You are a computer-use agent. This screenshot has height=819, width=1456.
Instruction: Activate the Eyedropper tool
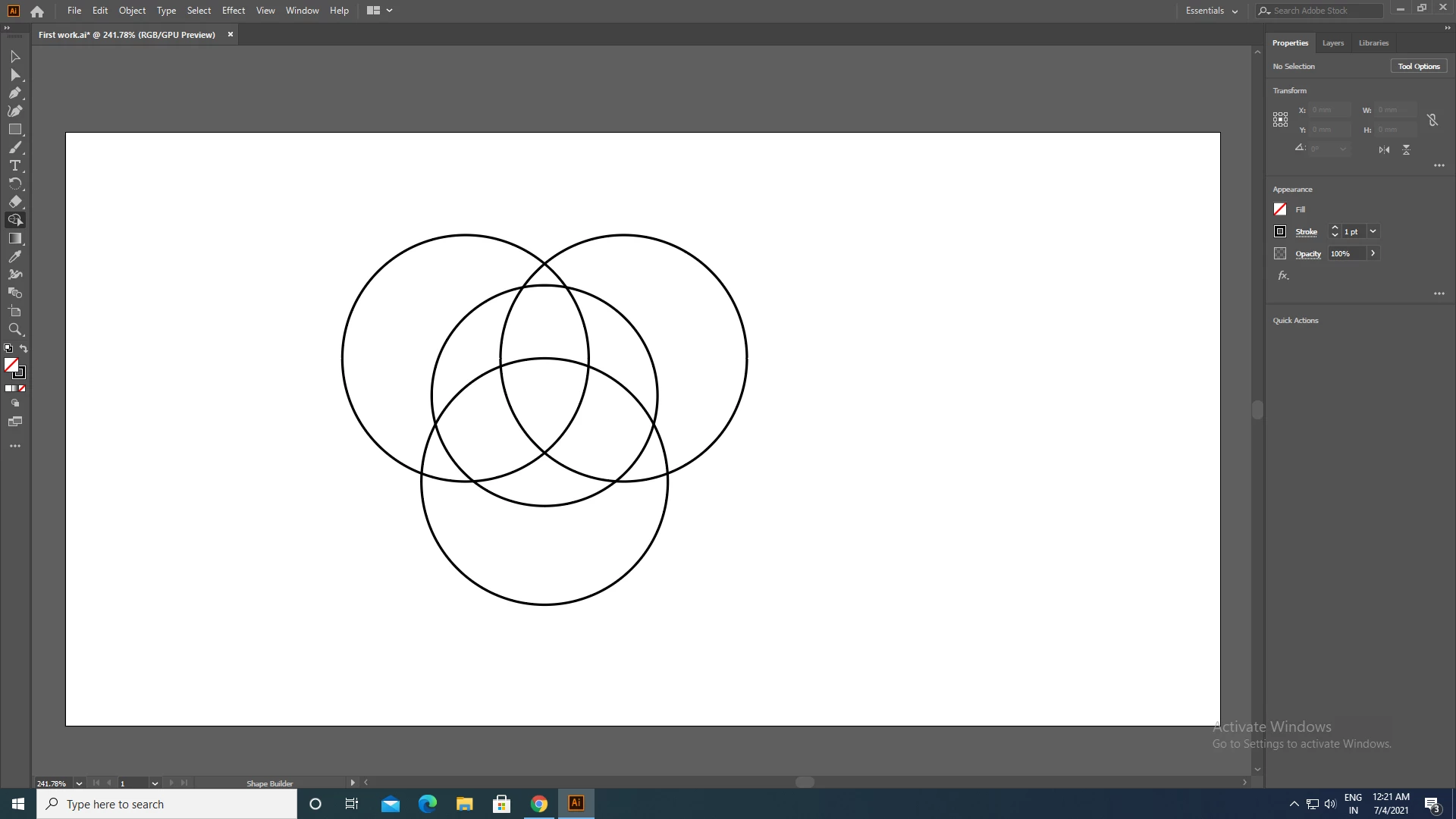click(14, 256)
